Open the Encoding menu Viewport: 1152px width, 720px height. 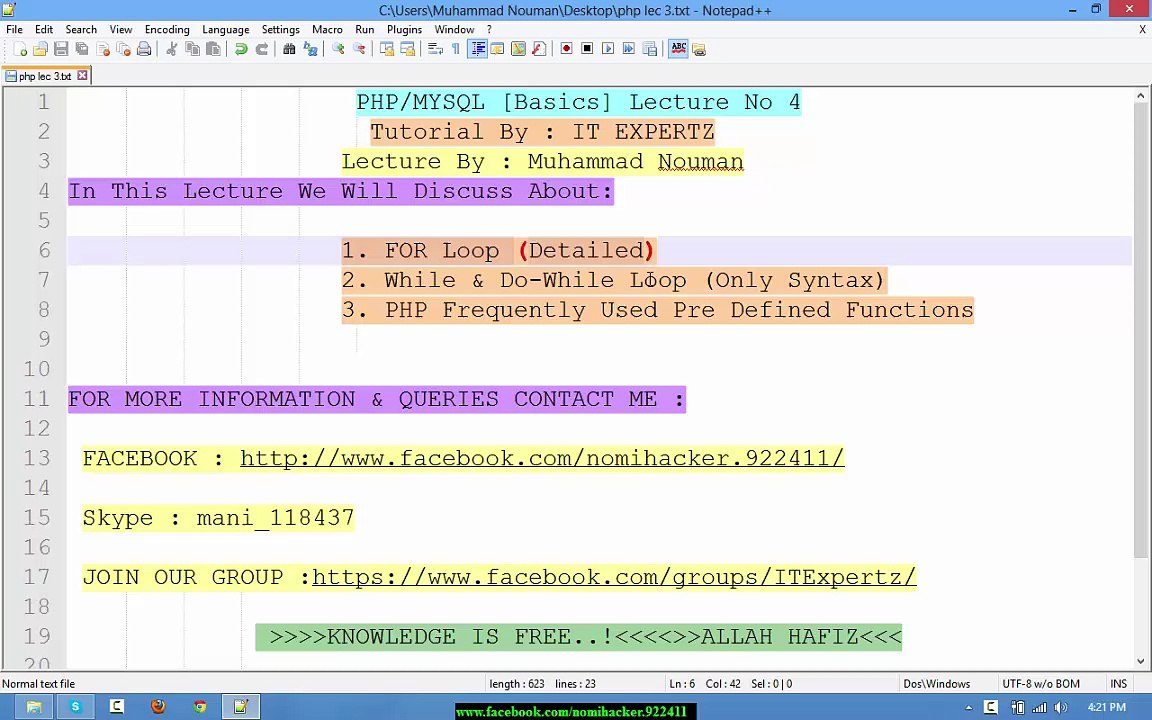[x=167, y=29]
